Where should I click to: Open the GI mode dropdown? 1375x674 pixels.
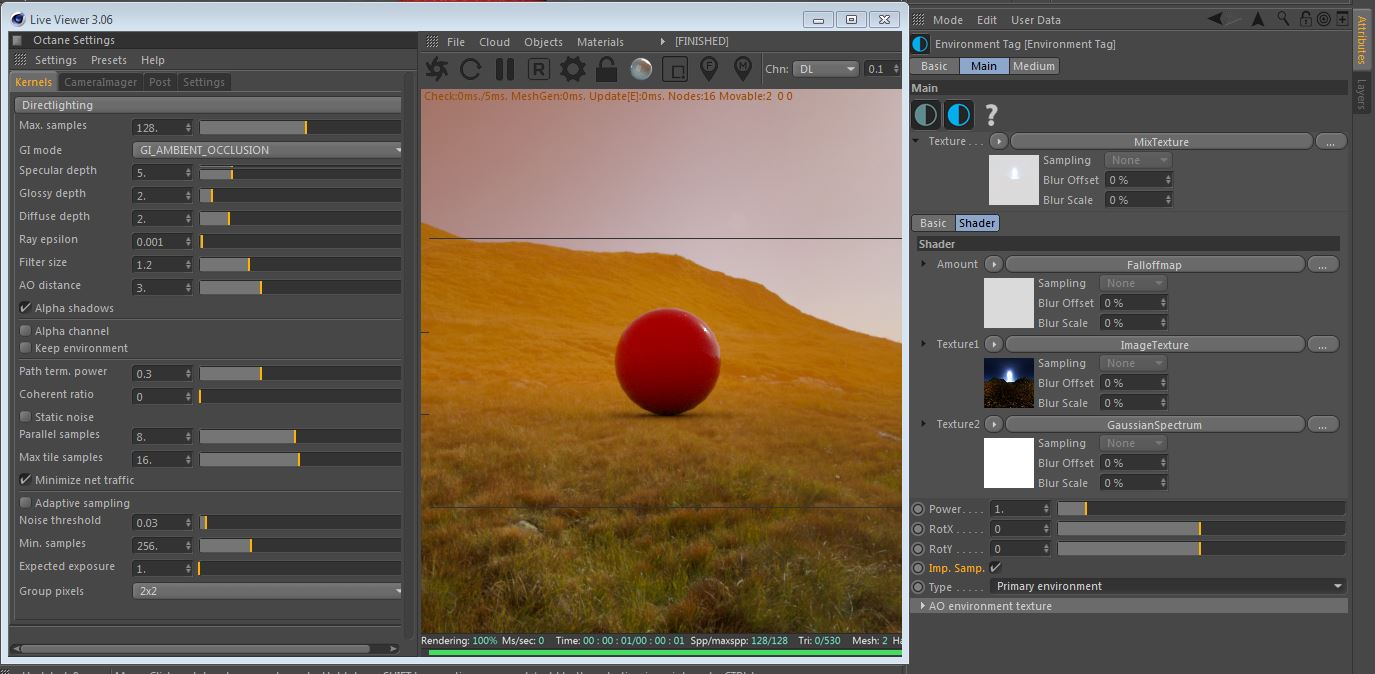click(267, 150)
